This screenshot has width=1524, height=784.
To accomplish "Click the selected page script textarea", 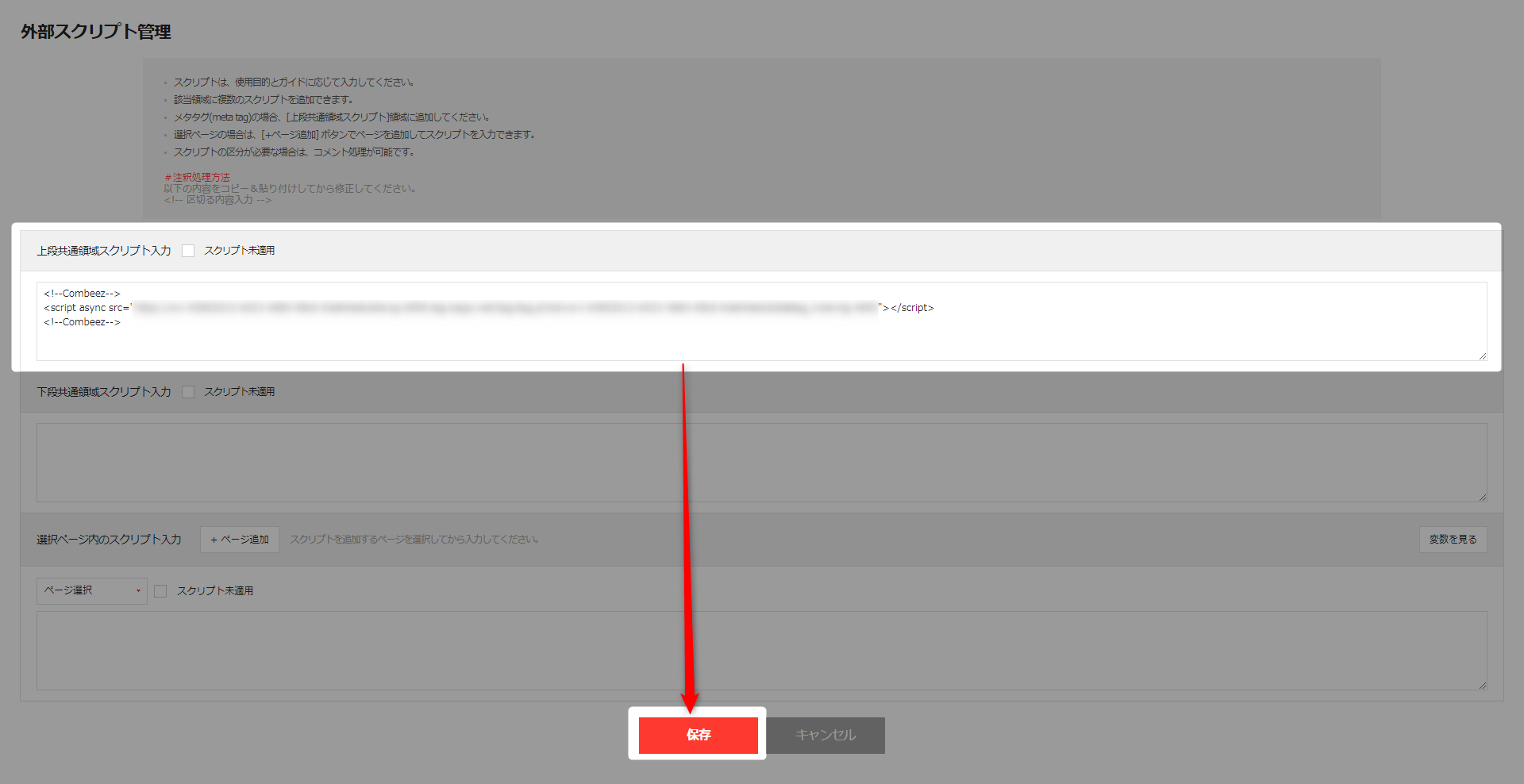I will (762, 651).
